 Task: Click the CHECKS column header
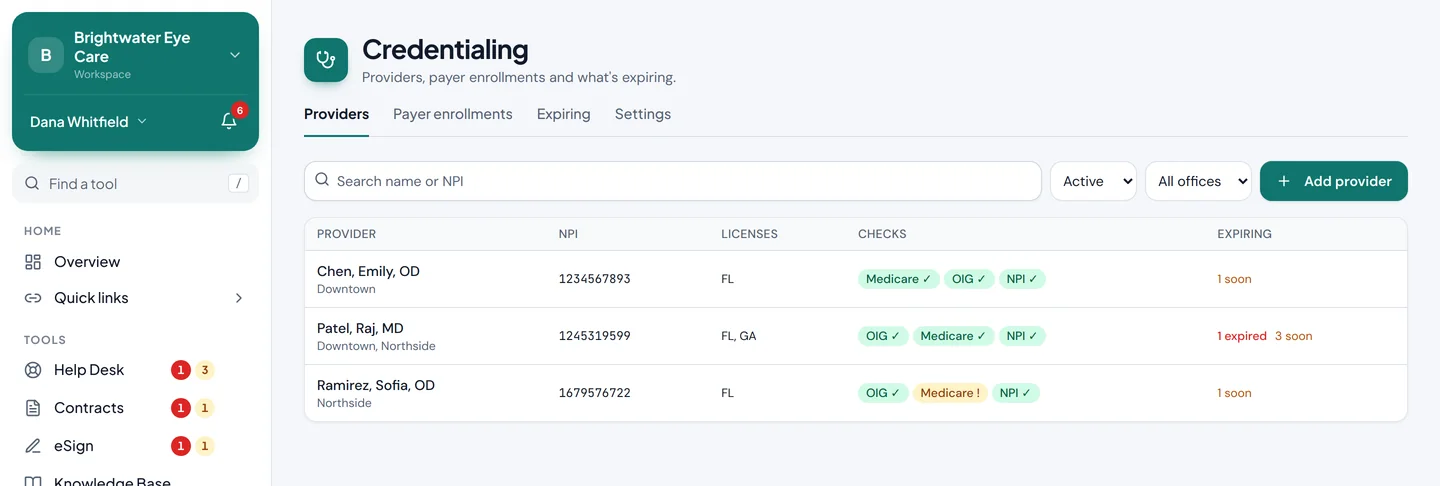[882, 234]
